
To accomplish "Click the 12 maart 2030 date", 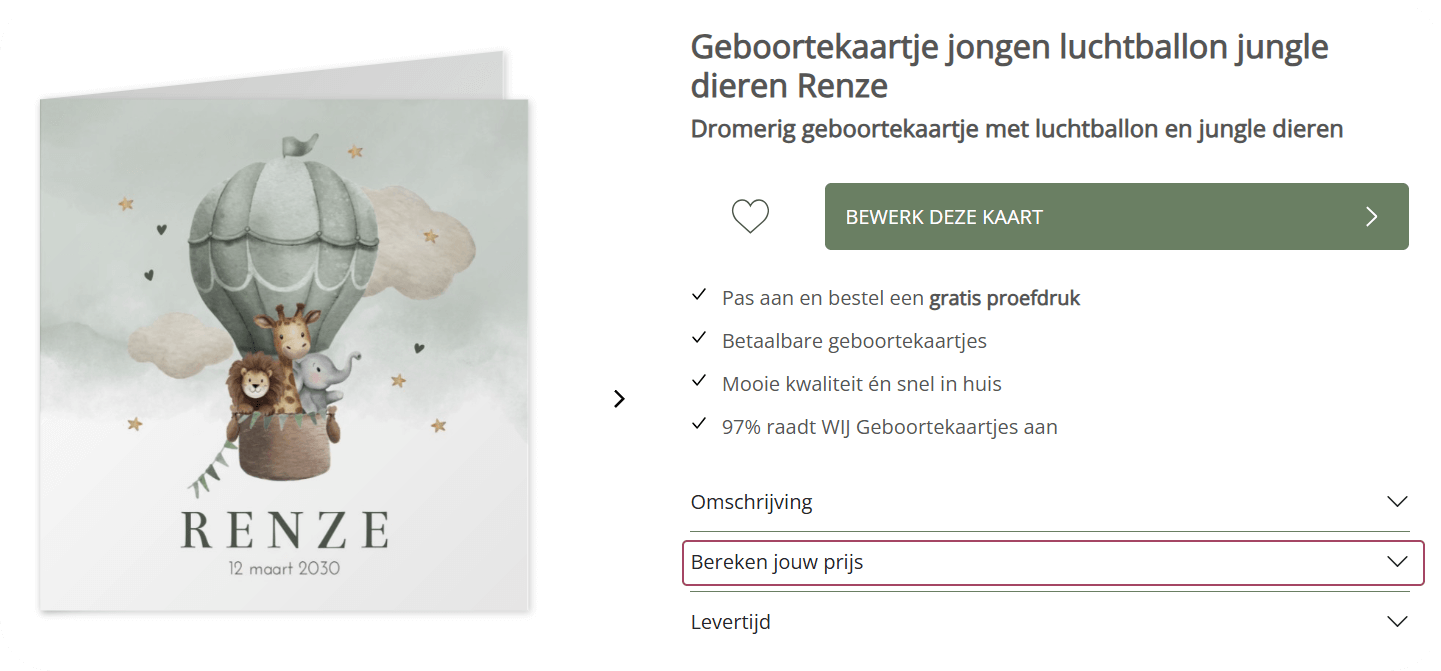I will [x=284, y=569].
